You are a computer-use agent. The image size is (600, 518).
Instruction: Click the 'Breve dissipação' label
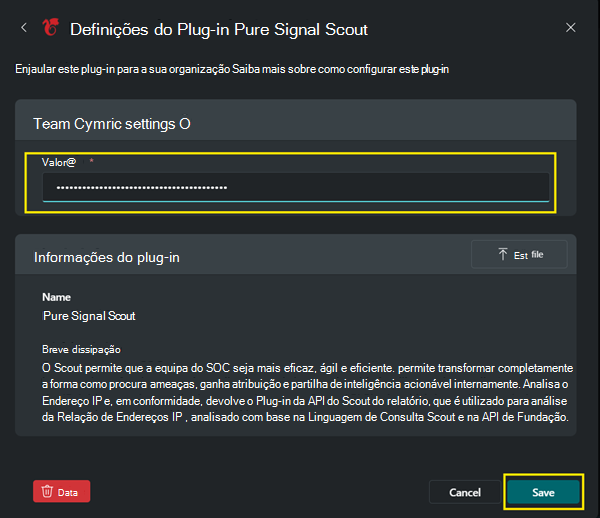click(x=81, y=349)
